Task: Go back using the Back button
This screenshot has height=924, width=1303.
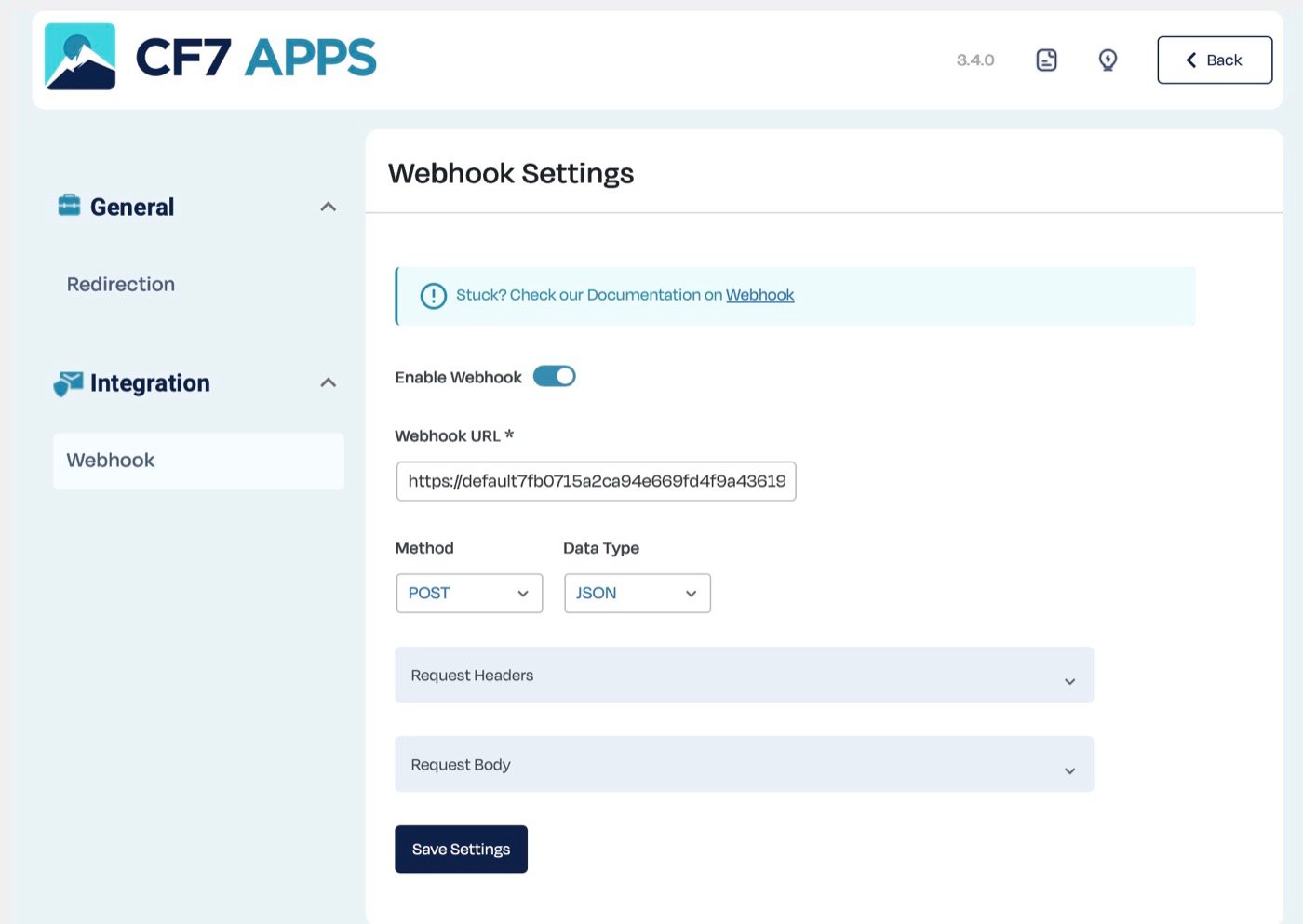Action: click(x=1215, y=60)
